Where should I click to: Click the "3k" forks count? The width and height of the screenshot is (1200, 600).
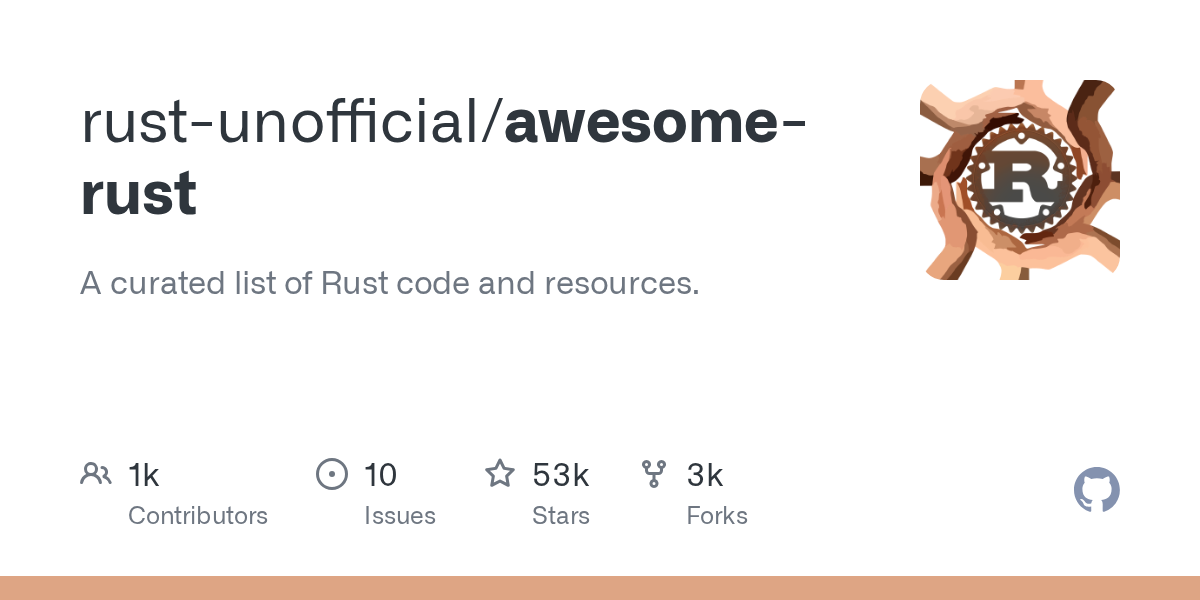click(705, 475)
